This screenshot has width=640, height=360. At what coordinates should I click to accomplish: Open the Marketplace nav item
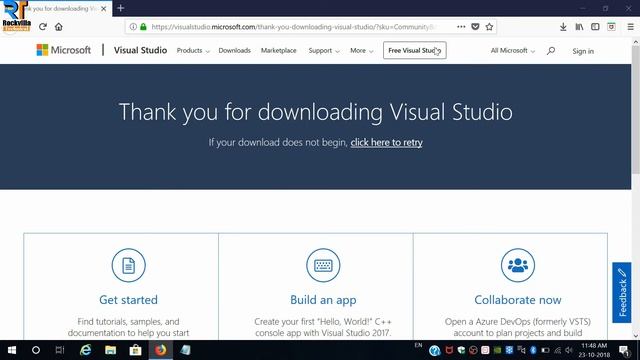279,51
